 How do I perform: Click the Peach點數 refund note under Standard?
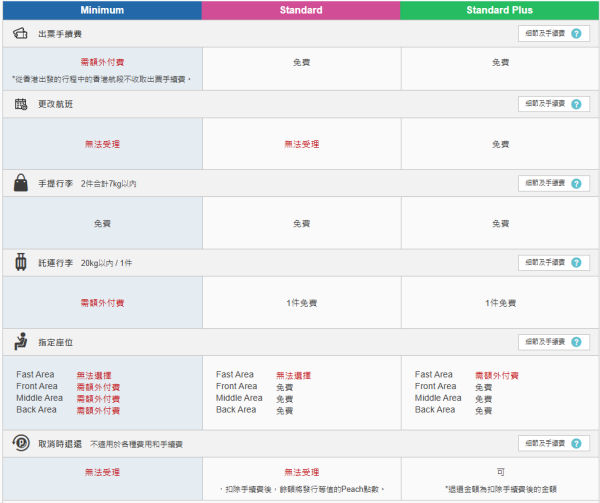click(302, 489)
